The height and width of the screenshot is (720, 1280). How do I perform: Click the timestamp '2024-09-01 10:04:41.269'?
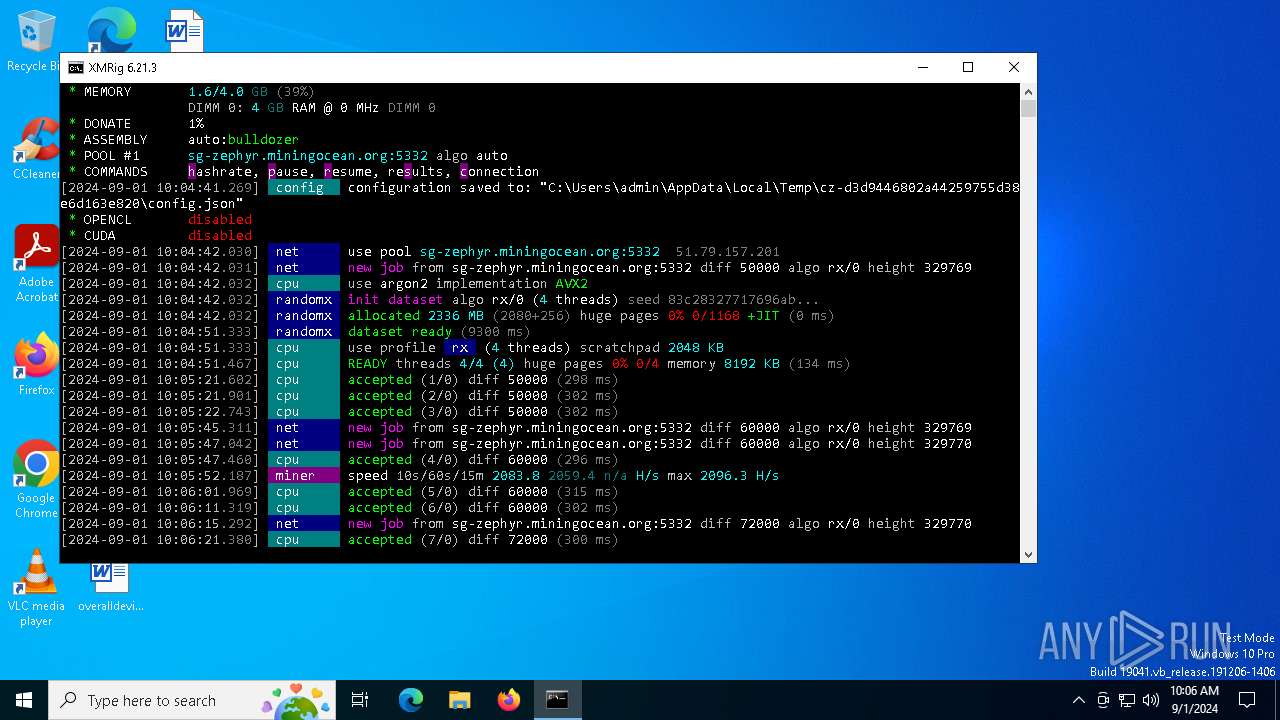(160, 188)
